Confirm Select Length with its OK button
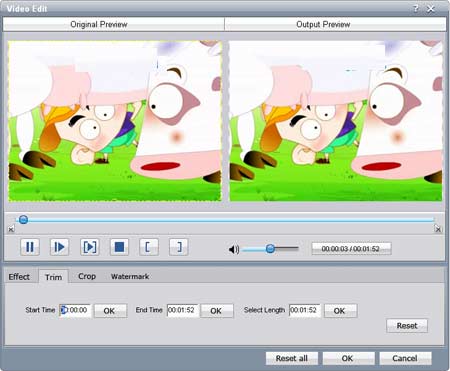 (340, 311)
